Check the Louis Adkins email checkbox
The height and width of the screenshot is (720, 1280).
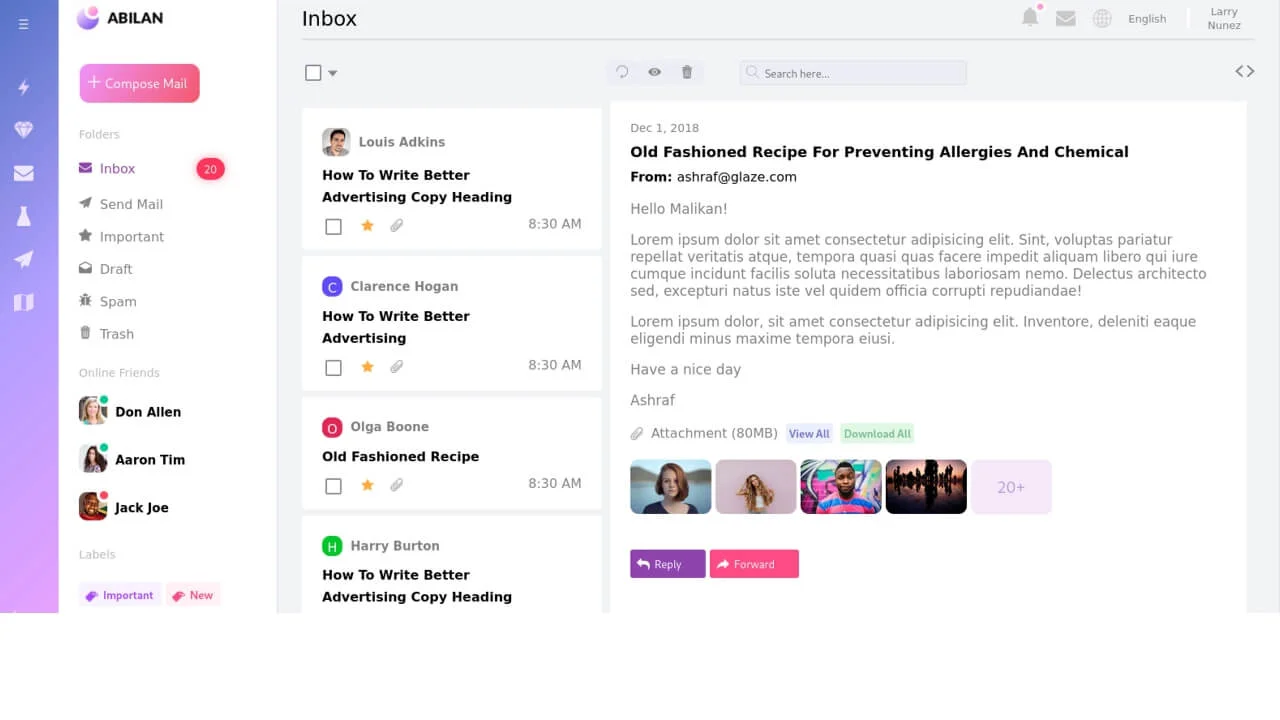tap(334, 226)
